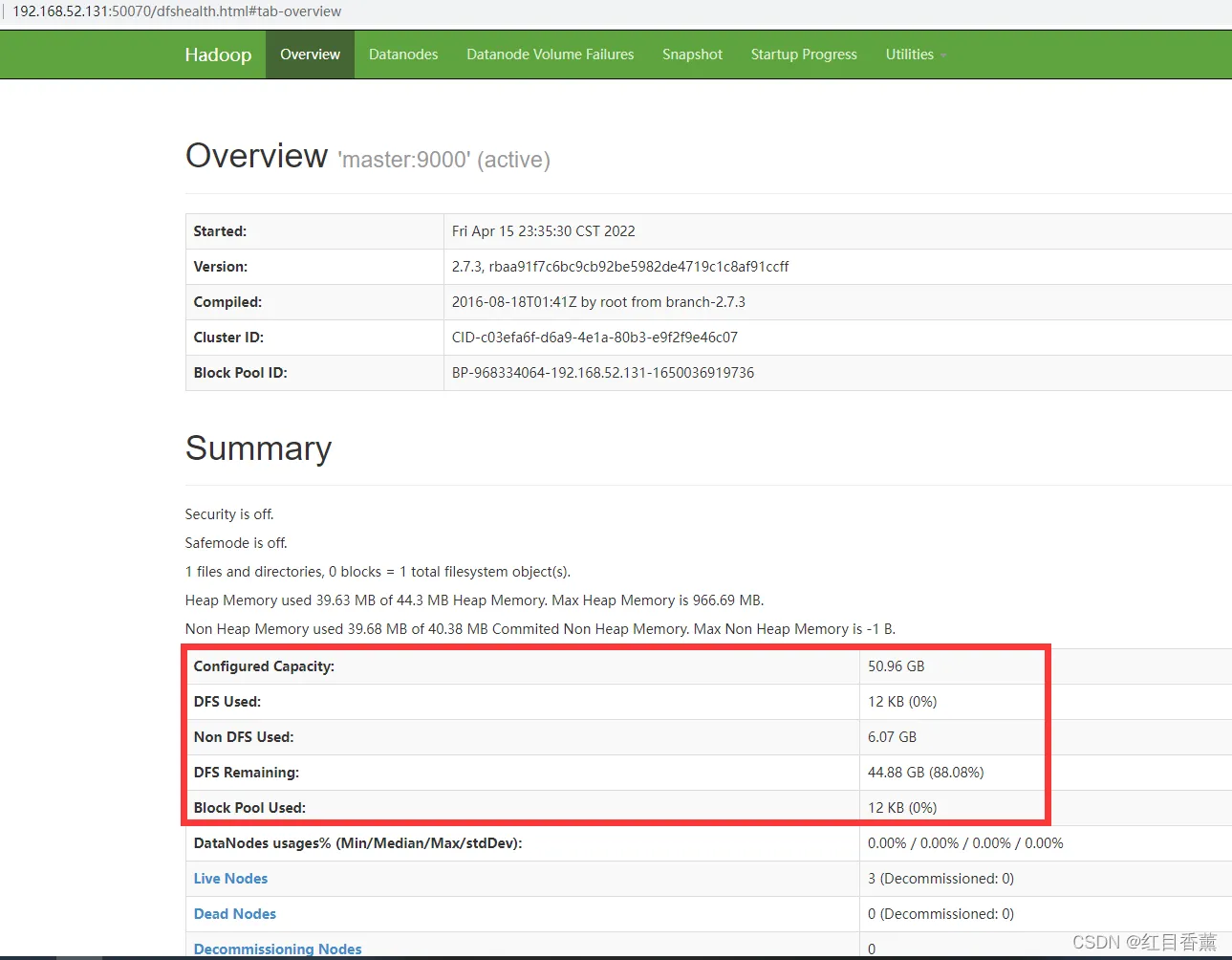Image resolution: width=1232 pixels, height=960 pixels.
Task: Click the 'Compiled:' row label
Action: click(227, 302)
